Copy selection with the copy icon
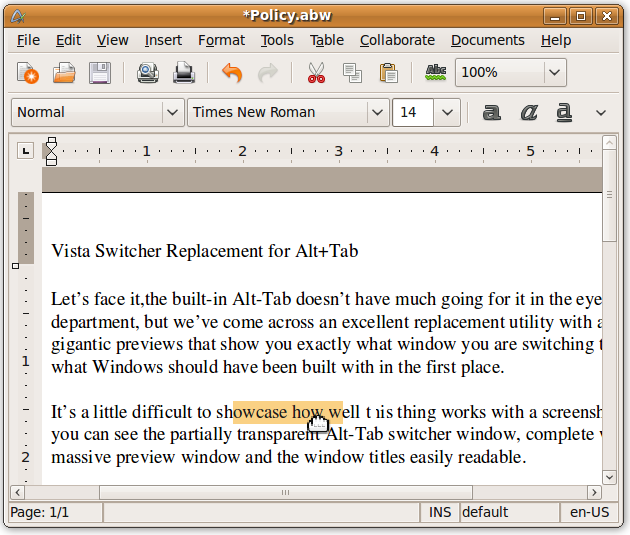 coord(352,73)
